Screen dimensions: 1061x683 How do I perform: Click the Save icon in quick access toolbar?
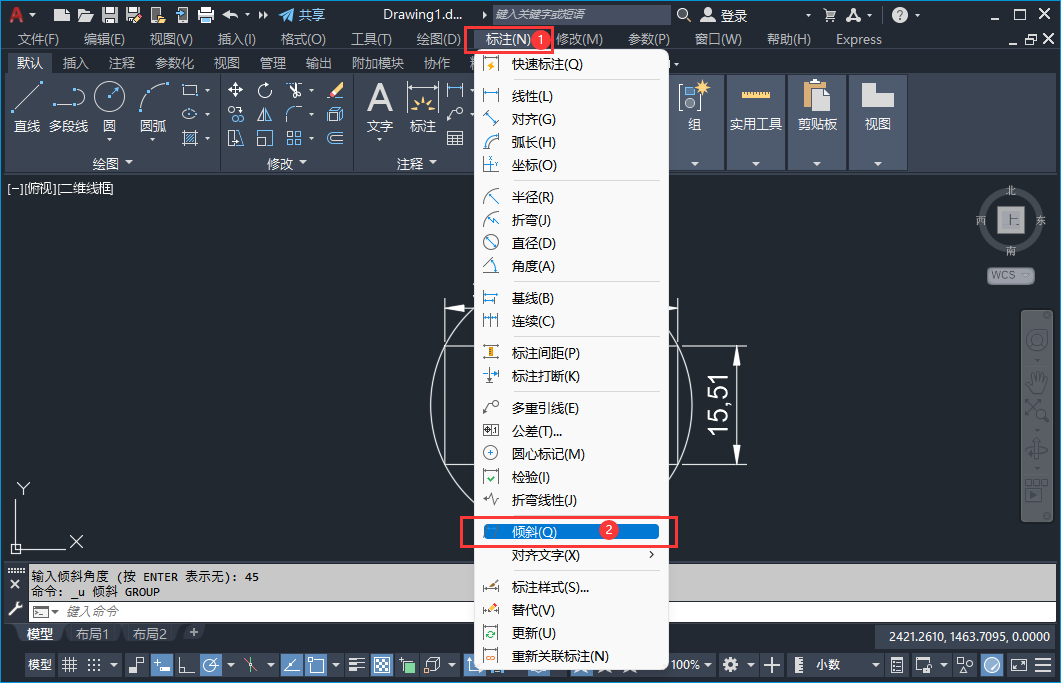click(x=110, y=15)
